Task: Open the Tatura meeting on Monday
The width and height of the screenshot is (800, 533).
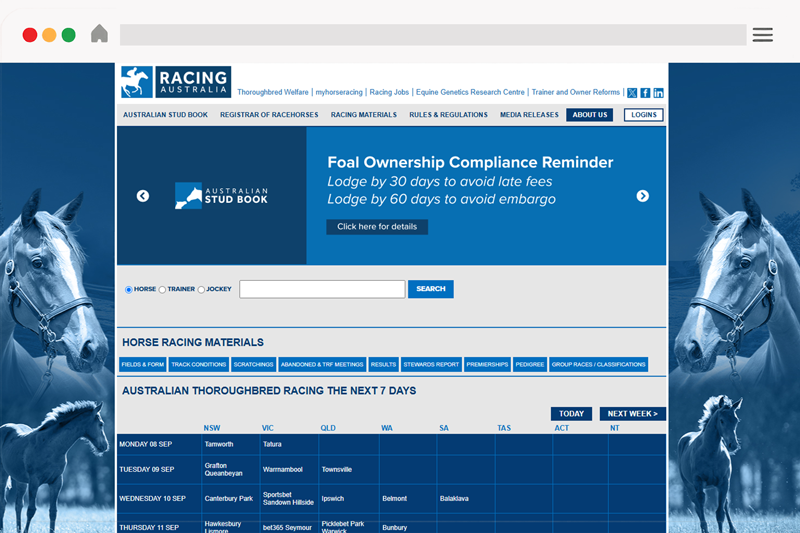Action: coord(272,444)
